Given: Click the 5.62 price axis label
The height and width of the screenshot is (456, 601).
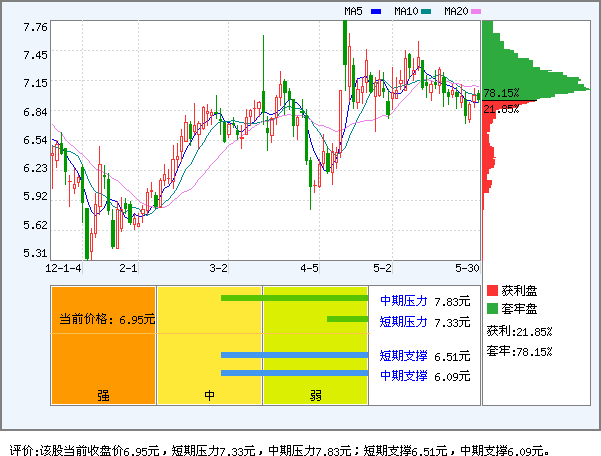Looking at the screenshot, I should coord(35,225).
